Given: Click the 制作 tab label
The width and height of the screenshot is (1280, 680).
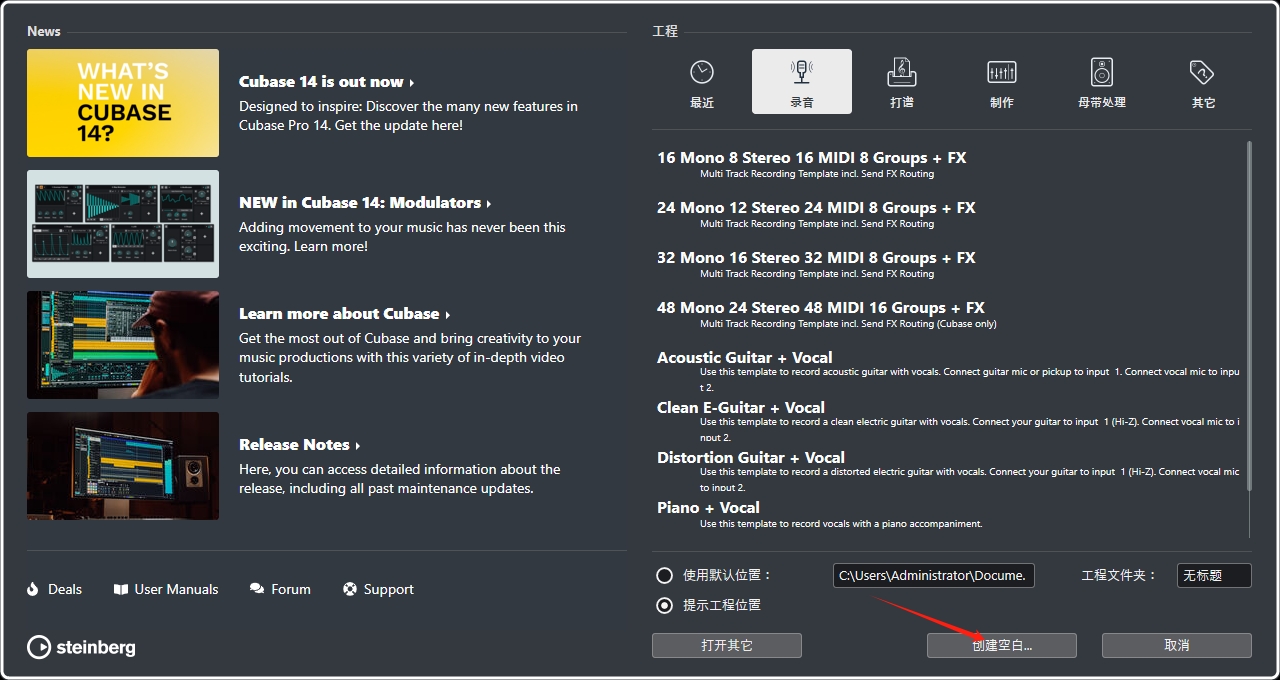Looking at the screenshot, I should (x=1002, y=103).
